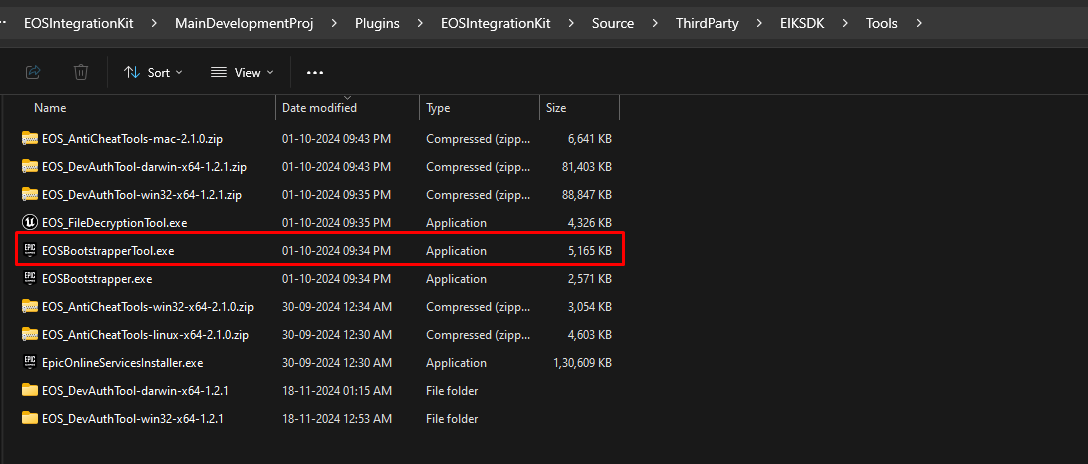Click the Size column header
The height and width of the screenshot is (464, 1088).
556,107
